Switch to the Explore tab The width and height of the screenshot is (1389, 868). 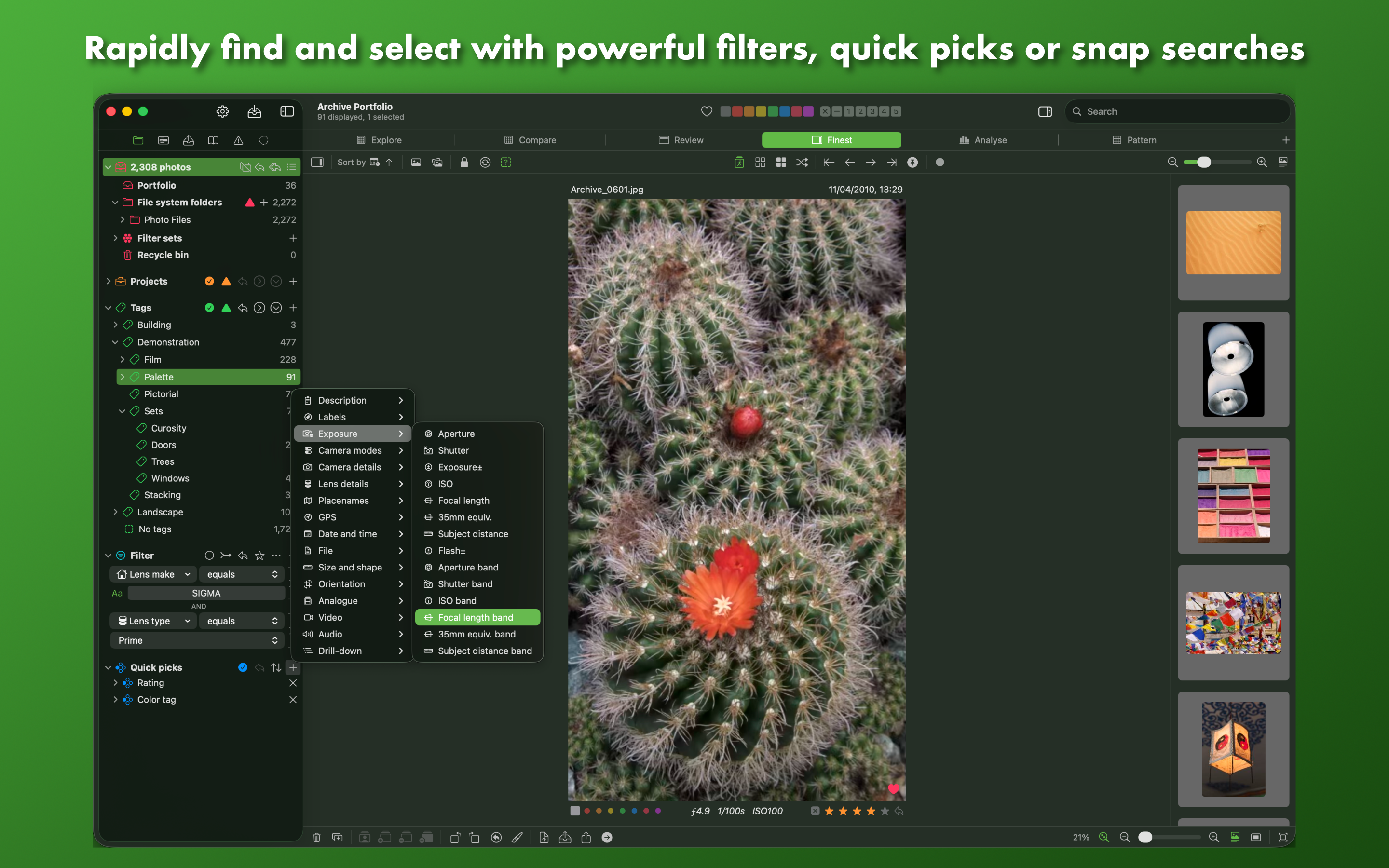(x=379, y=140)
